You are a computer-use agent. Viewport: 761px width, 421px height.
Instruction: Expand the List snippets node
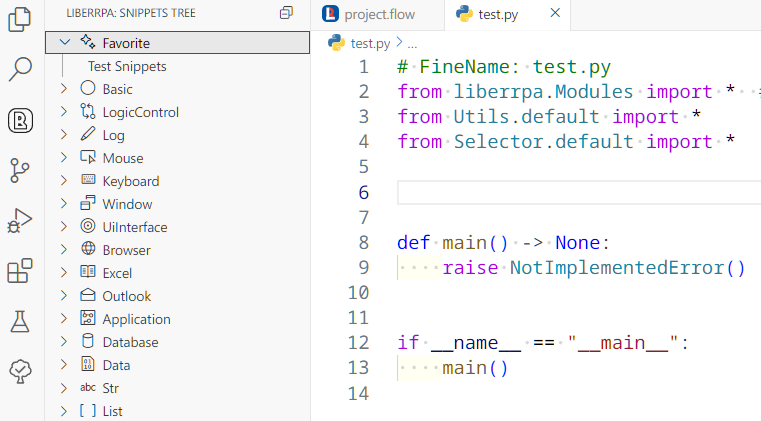coord(64,411)
